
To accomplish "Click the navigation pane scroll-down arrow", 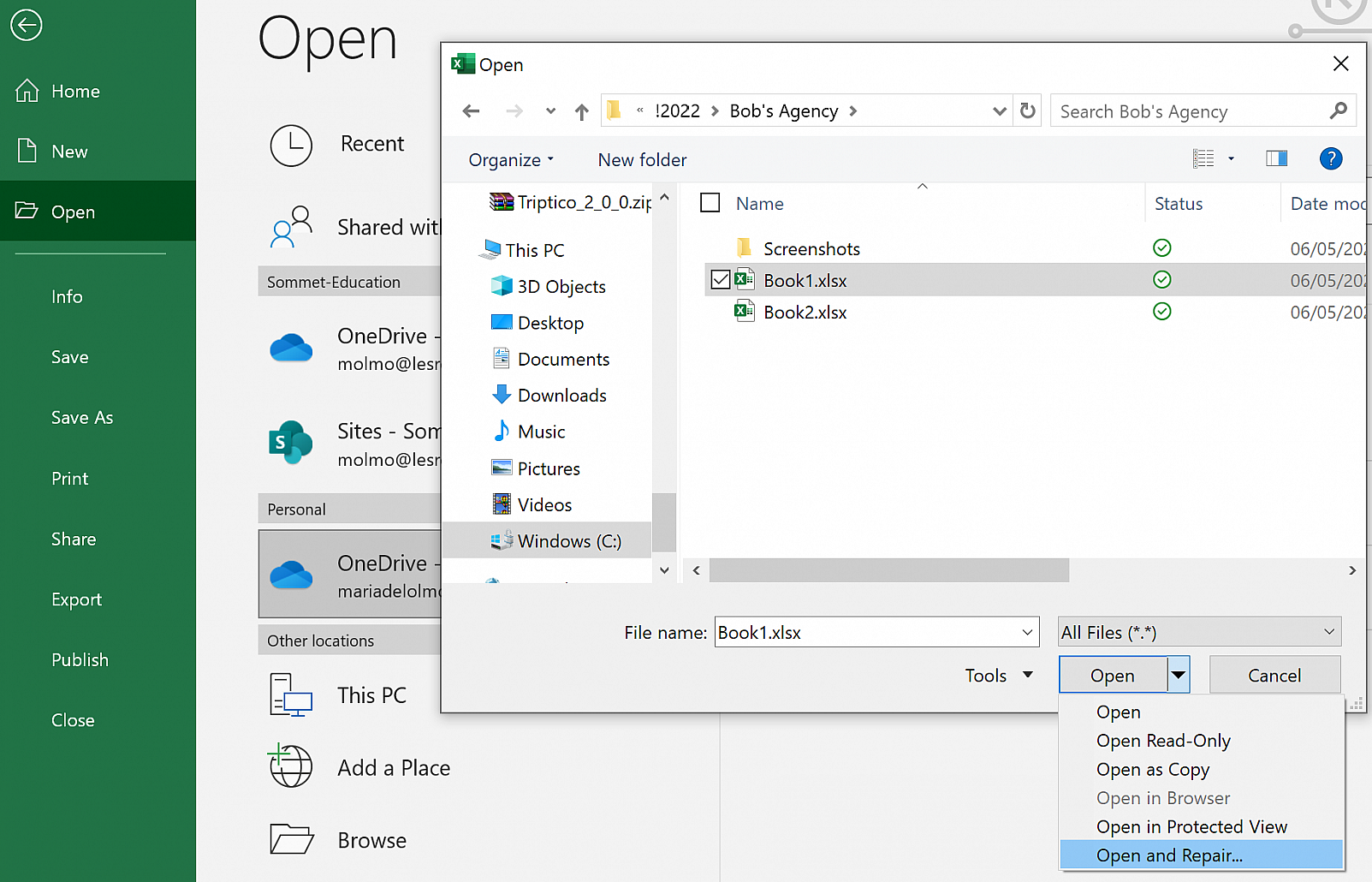I will tap(664, 569).
